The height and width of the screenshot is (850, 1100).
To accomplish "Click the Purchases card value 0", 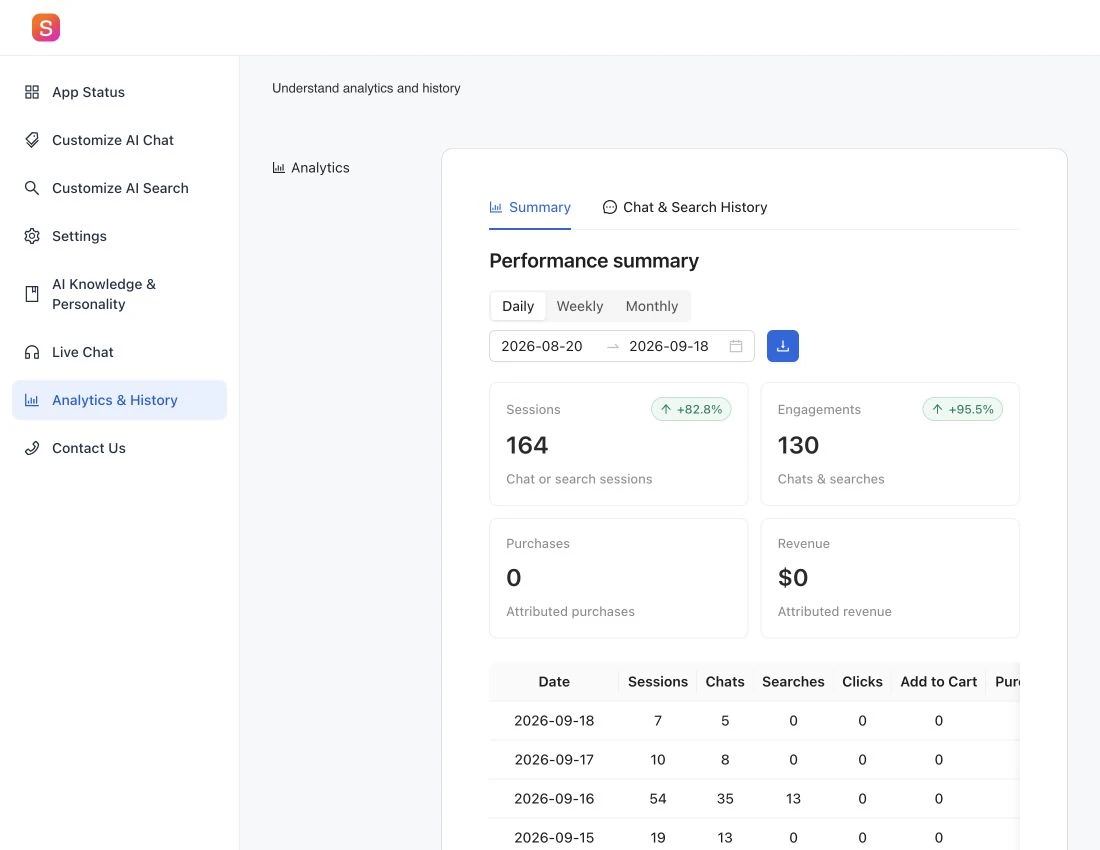I will click(x=514, y=578).
